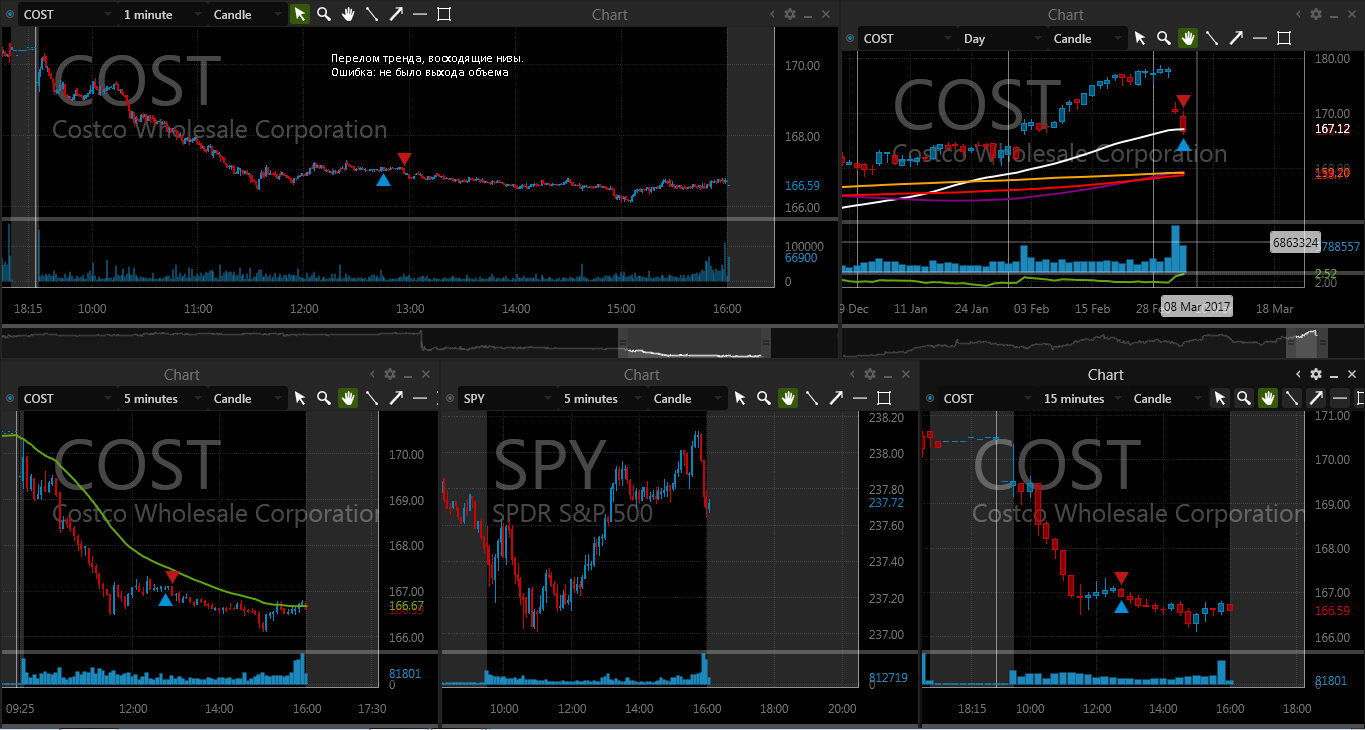This screenshot has width=1365, height=730.
Task: Click the Chart title of the COST 15 minutes panel
Action: 1106,374
